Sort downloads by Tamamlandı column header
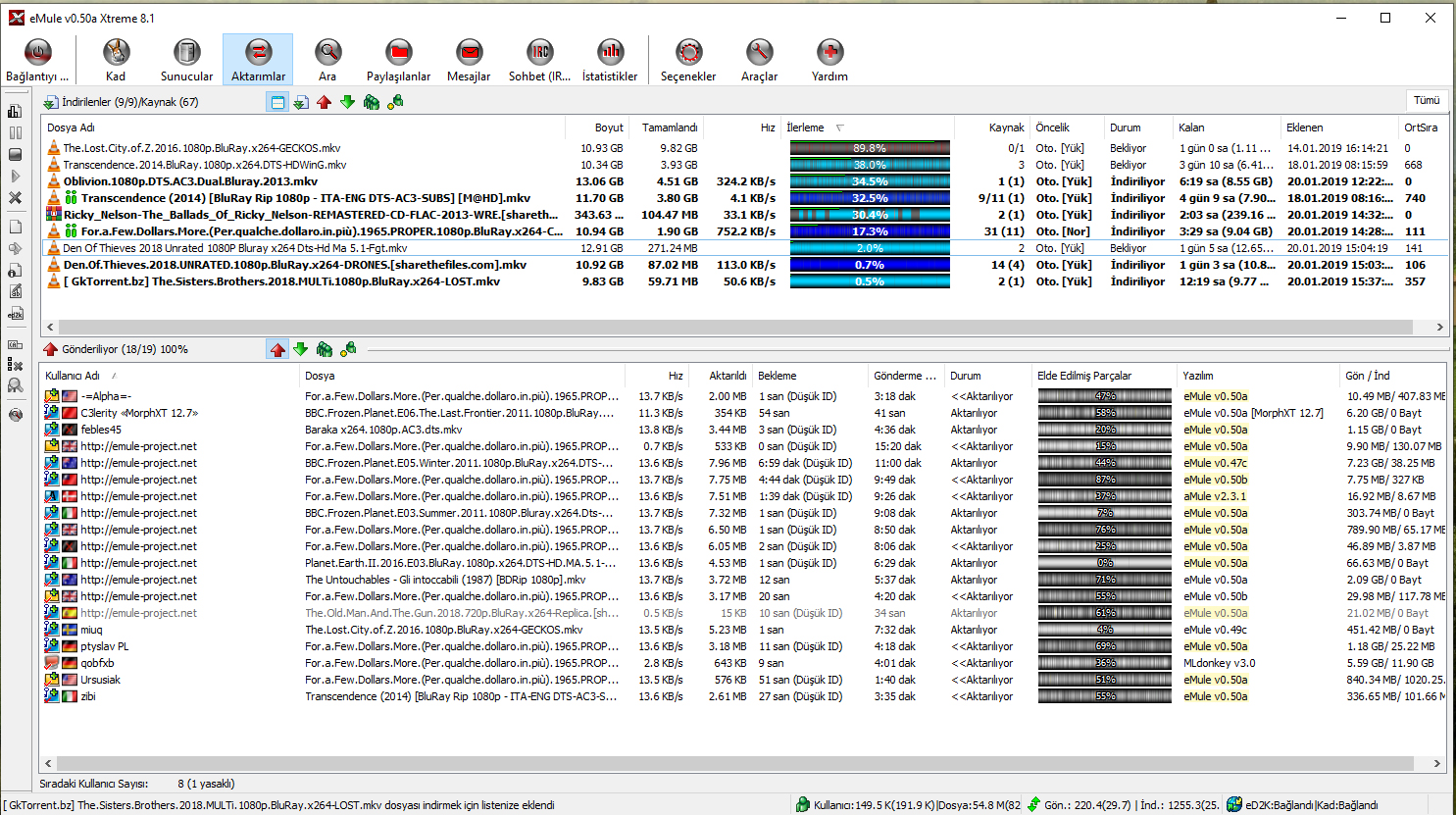Image resolution: width=1456 pixels, height=815 pixels. click(x=666, y=127)
